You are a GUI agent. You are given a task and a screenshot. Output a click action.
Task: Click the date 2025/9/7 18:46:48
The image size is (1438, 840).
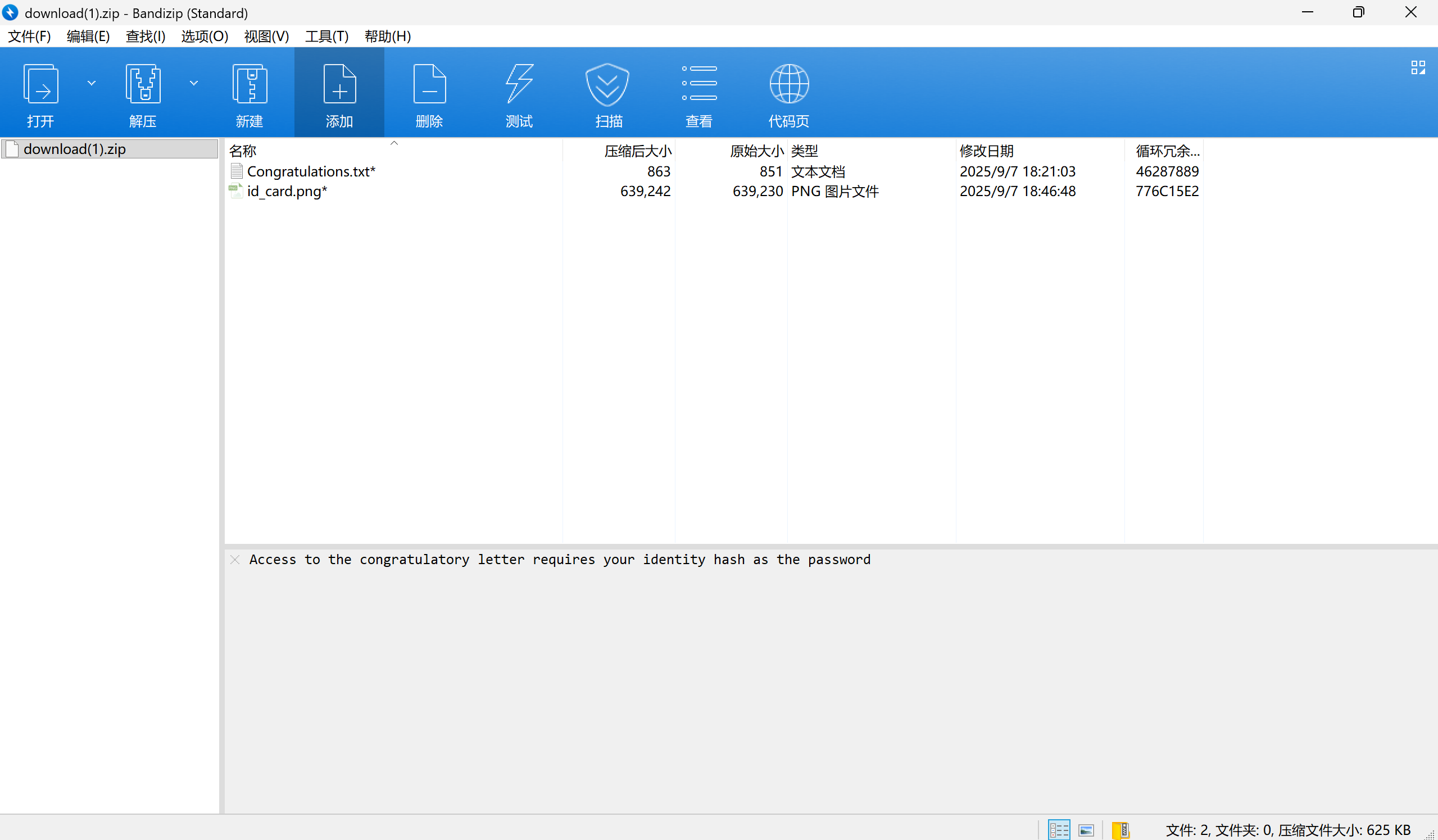tap(1018, 191)
